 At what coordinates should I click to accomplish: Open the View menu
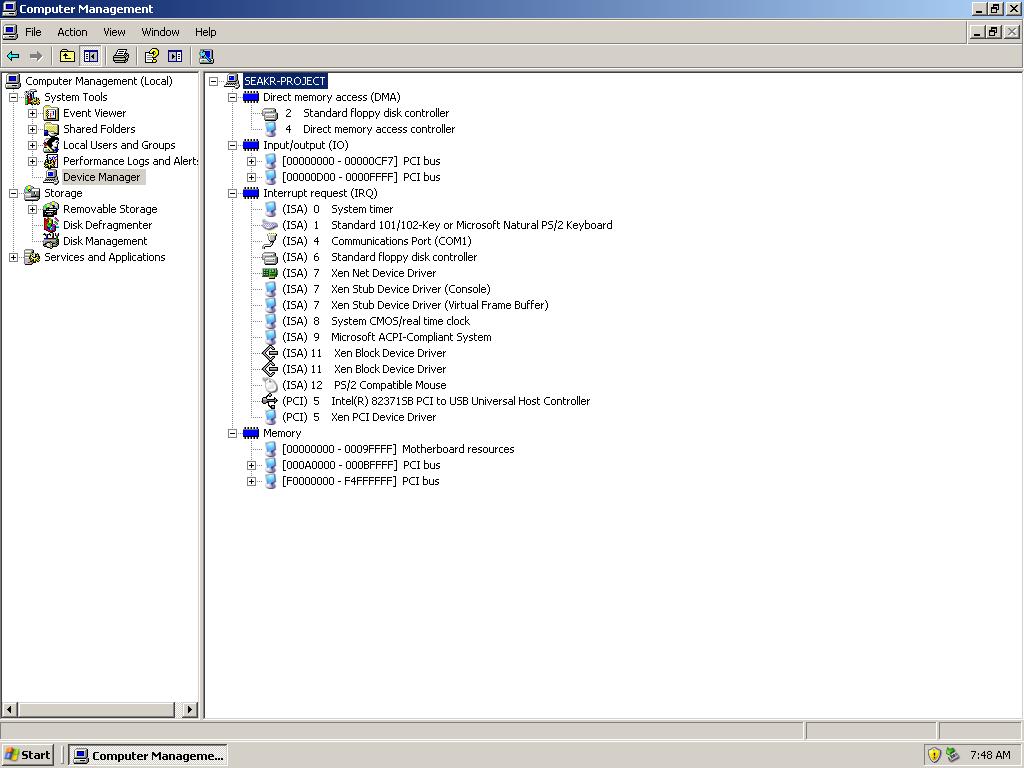point(114,32)
